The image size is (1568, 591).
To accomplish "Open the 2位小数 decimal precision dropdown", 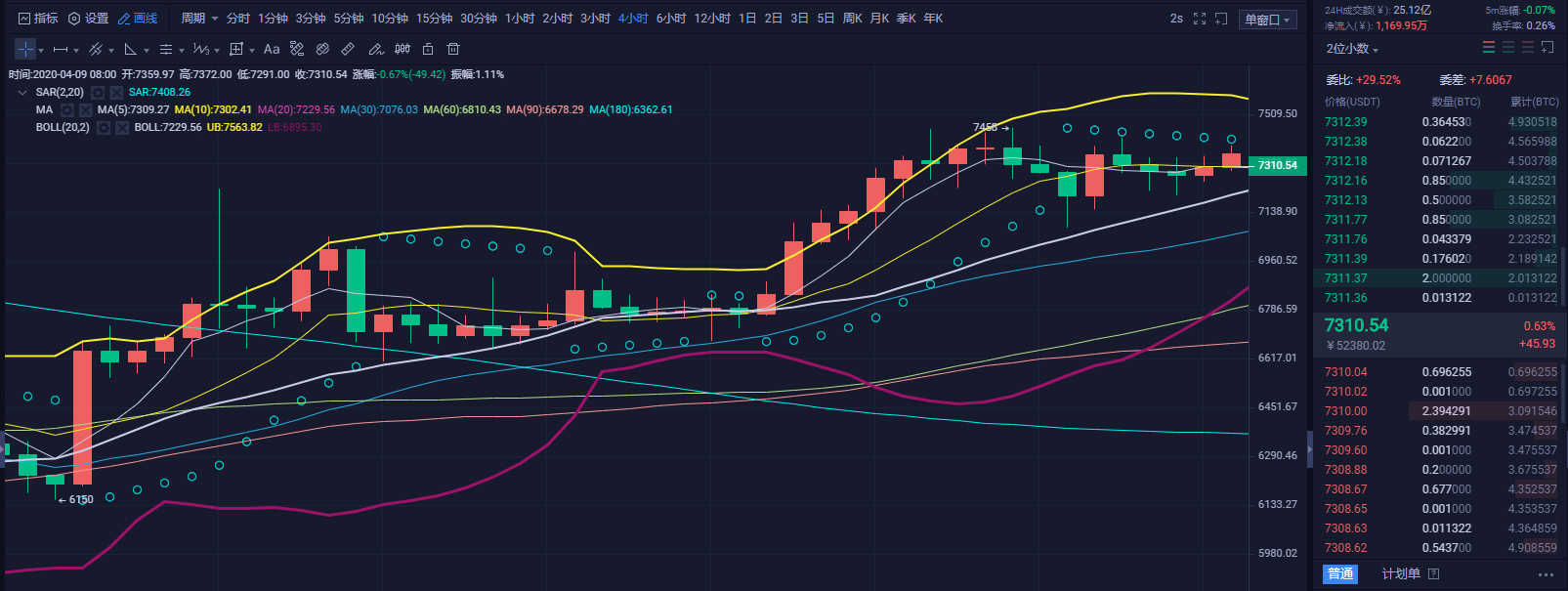I will pyautogui.click(x=1352, y=49).
